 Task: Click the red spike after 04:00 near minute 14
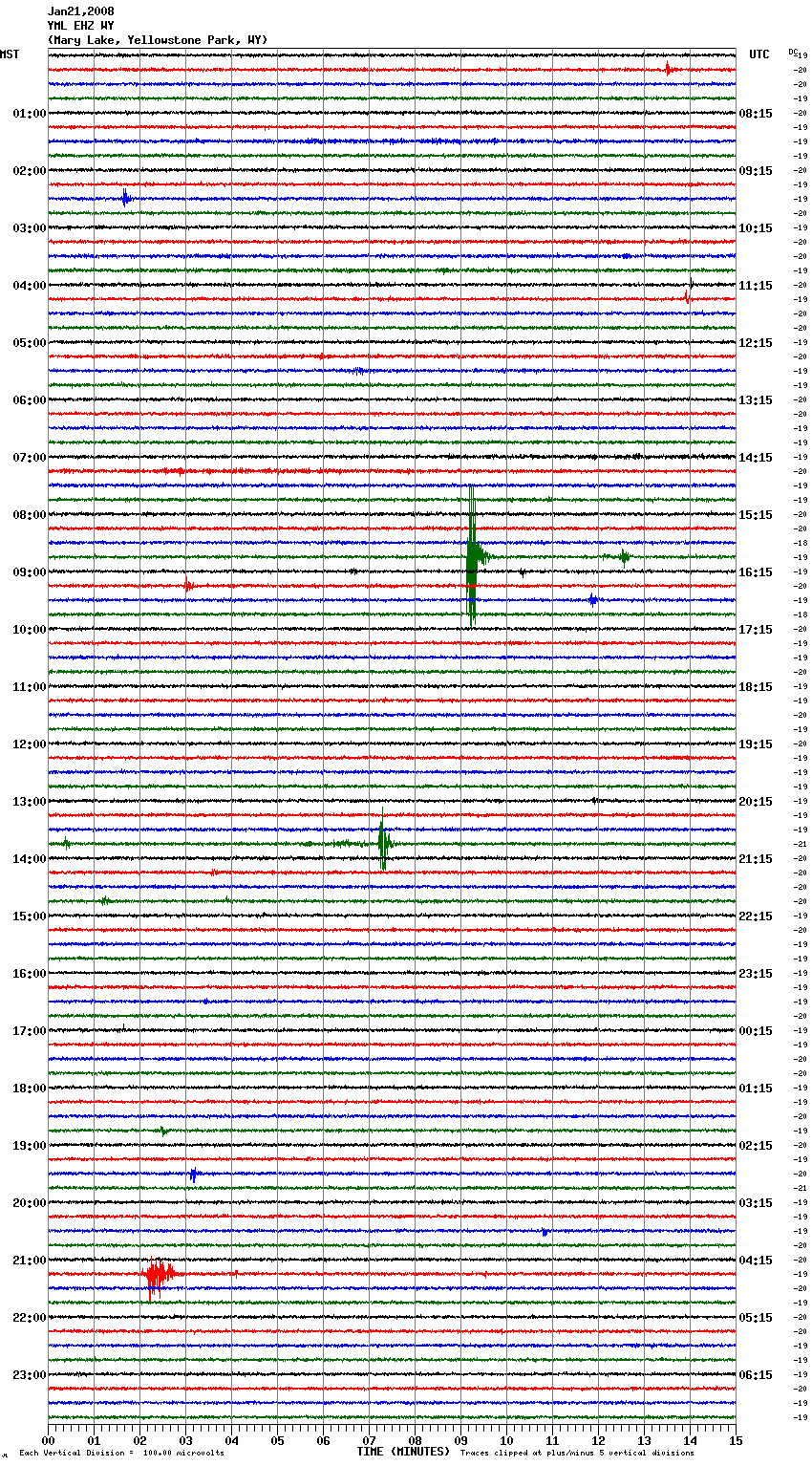[x=688, y=296]
